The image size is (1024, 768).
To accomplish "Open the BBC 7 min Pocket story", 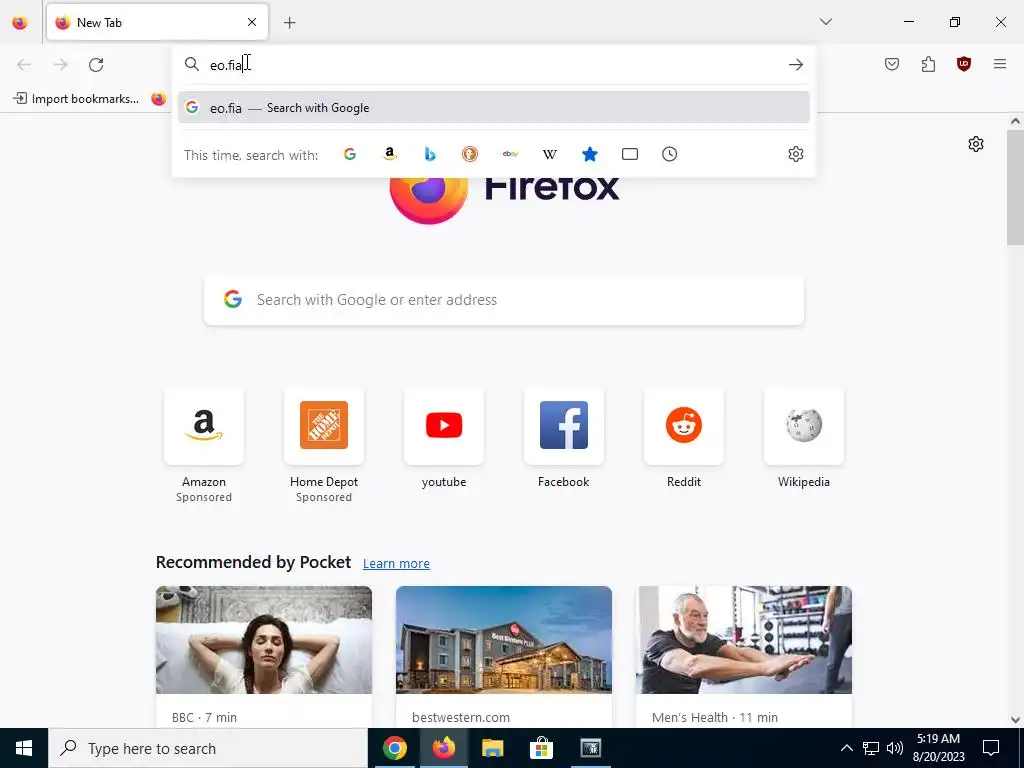I will (x=264, y=656).
